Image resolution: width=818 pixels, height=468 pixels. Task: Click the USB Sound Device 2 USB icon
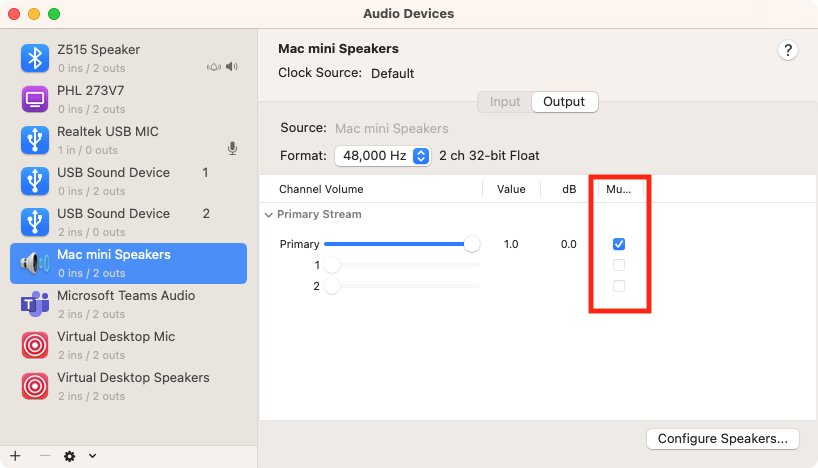coord(35,222)
